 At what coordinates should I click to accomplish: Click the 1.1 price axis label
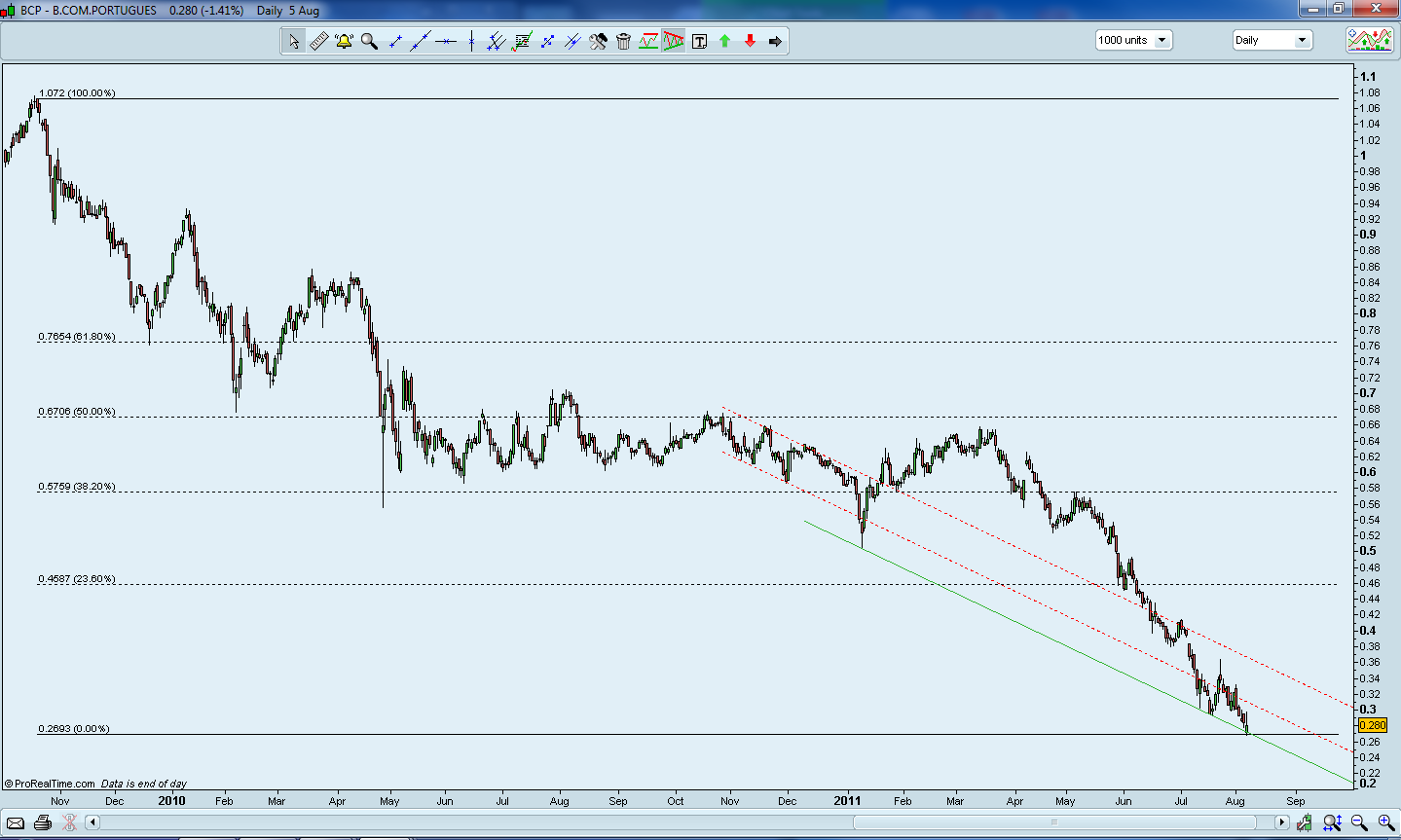coord(1368,77)
